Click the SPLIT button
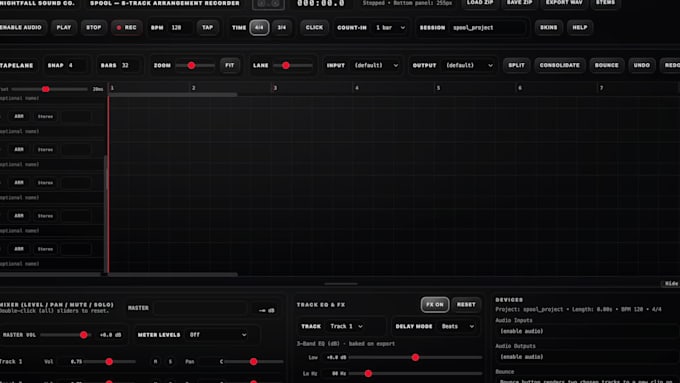680x383 pixels. (x=517, y=65)
